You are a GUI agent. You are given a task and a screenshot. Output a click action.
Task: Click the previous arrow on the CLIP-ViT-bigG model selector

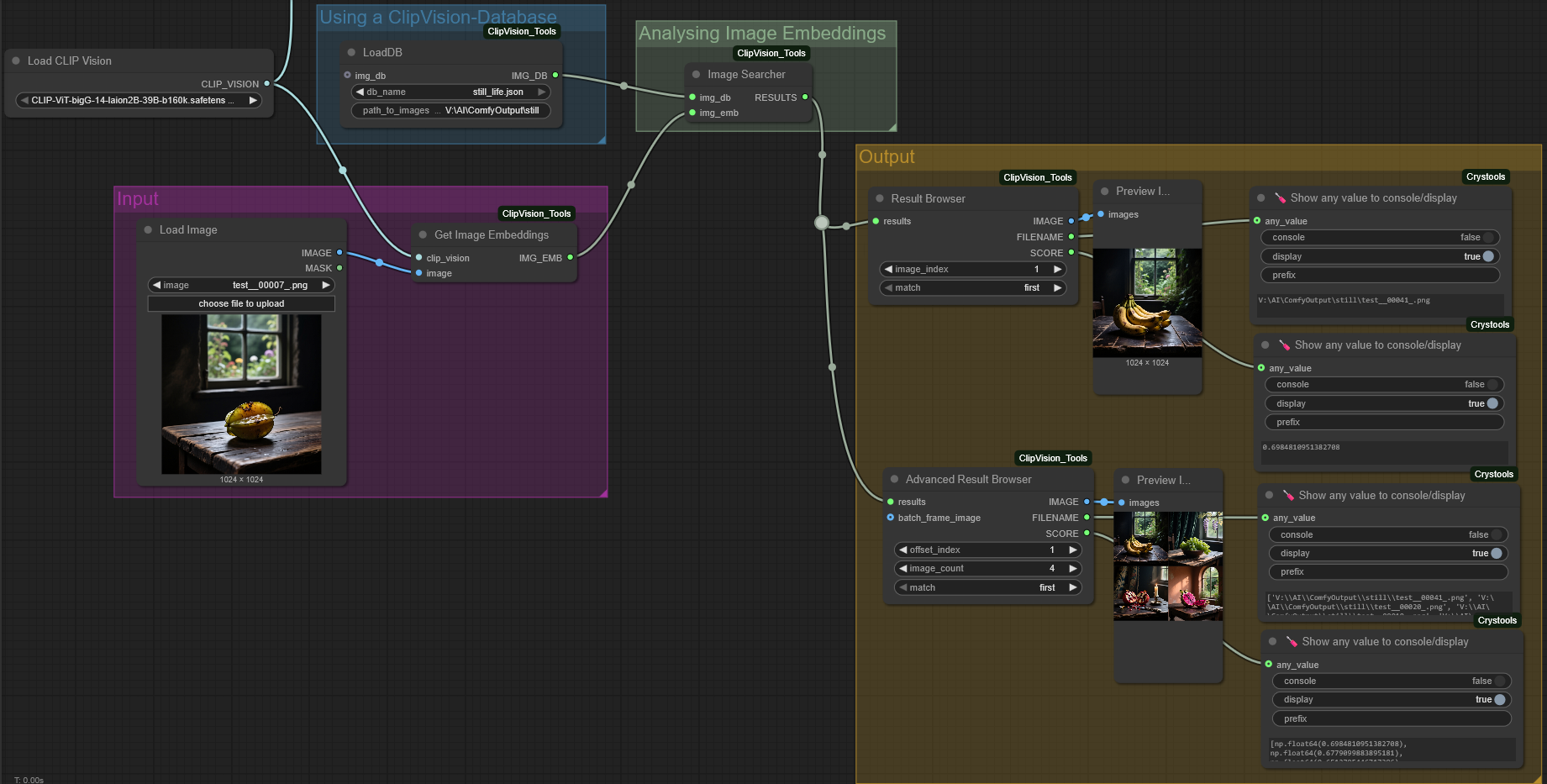[24, 100]
